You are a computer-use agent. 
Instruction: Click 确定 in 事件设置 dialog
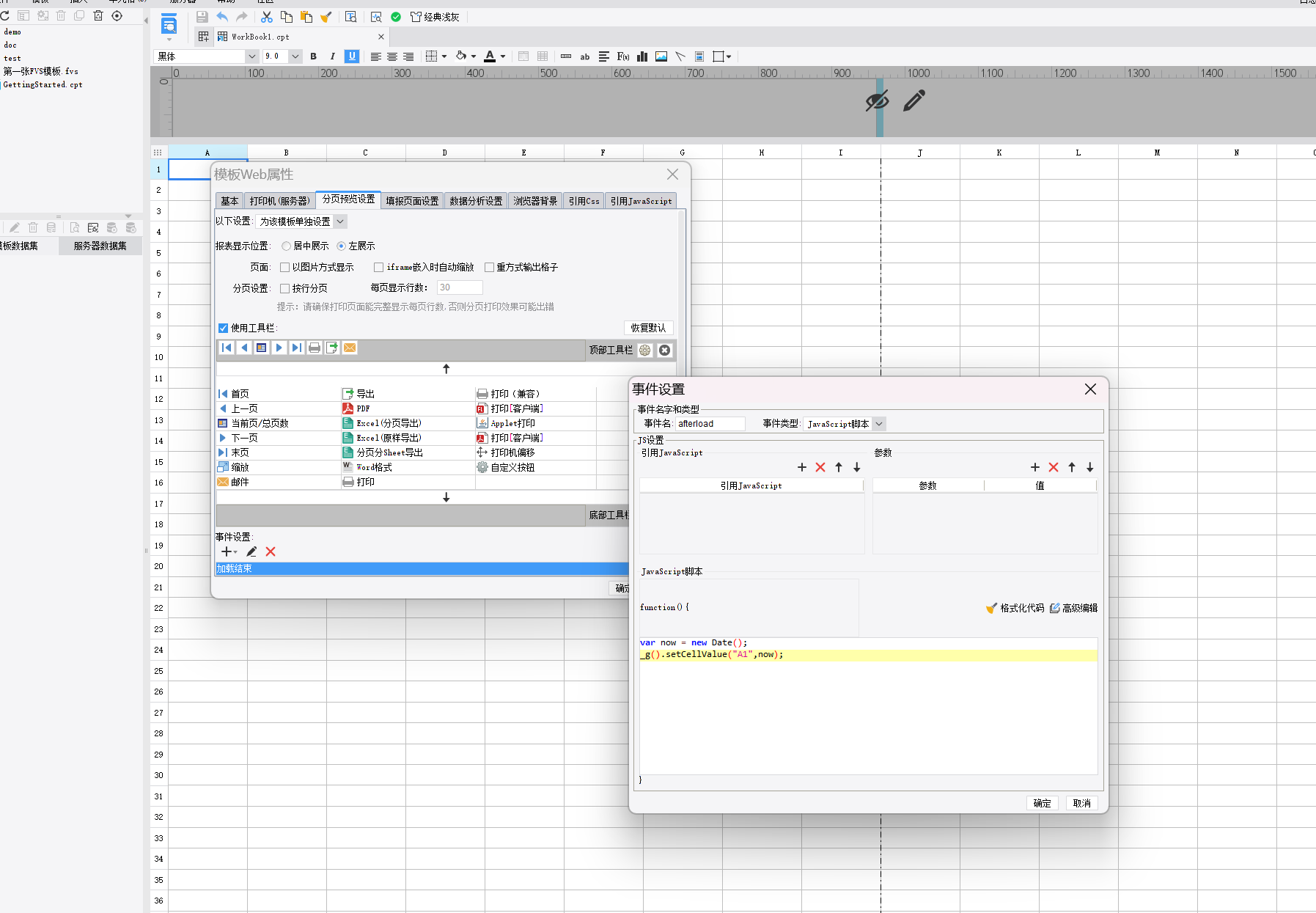(x=1043, y=803)
